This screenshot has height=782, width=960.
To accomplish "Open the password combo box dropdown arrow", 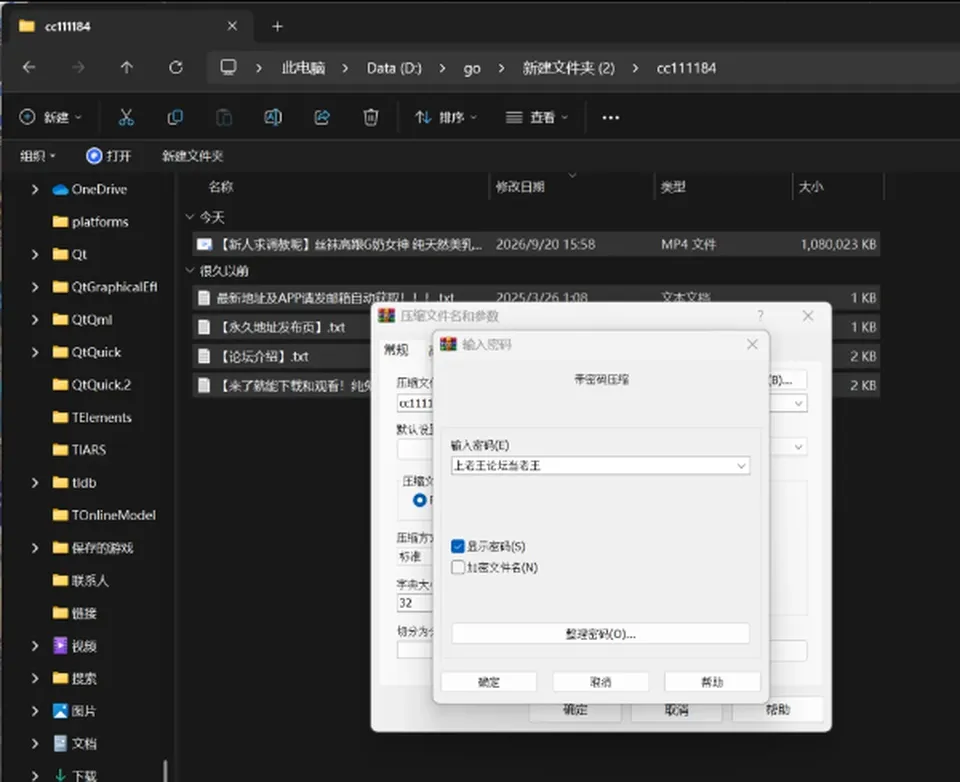I will 741,465.
